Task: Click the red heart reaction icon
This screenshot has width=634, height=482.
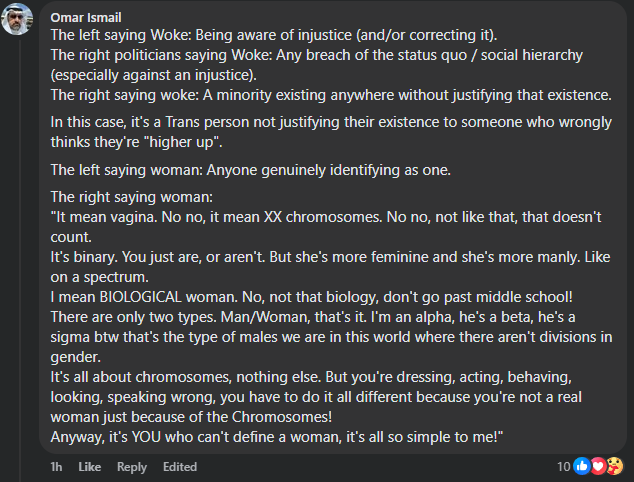Action: tap(598, 466)
